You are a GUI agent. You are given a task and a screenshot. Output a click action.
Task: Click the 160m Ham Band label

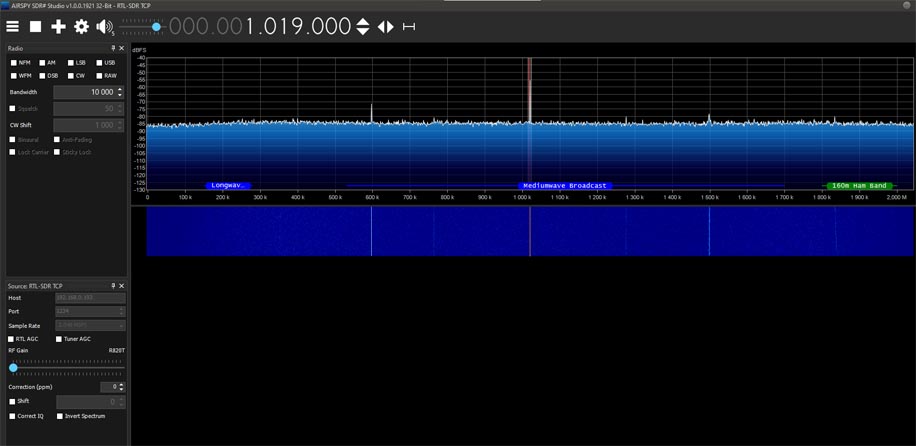(859, 186)
